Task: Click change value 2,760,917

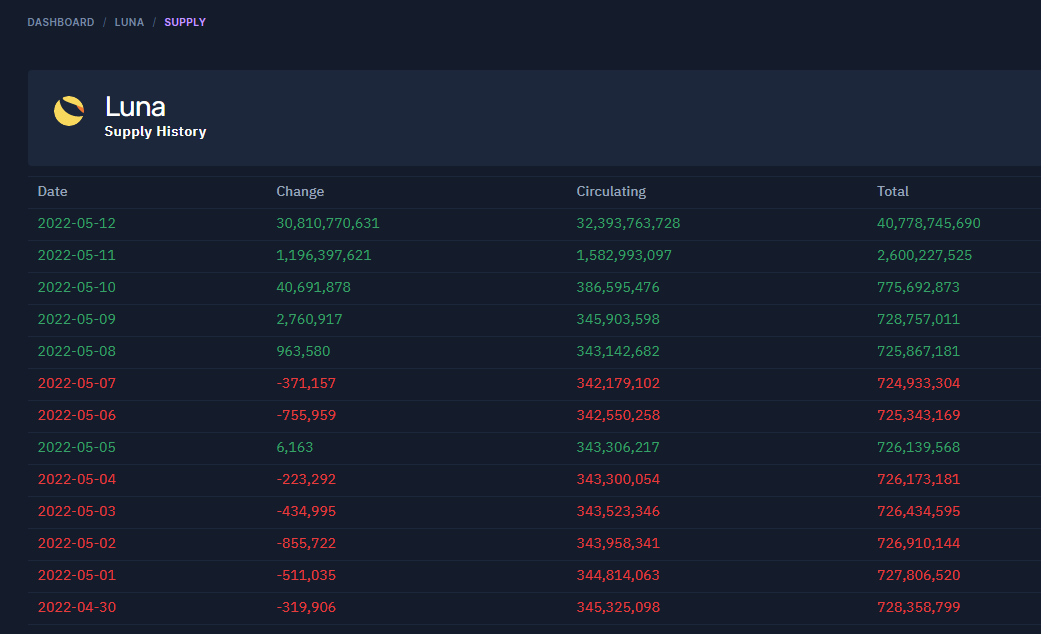Action: tap(309, 319)
